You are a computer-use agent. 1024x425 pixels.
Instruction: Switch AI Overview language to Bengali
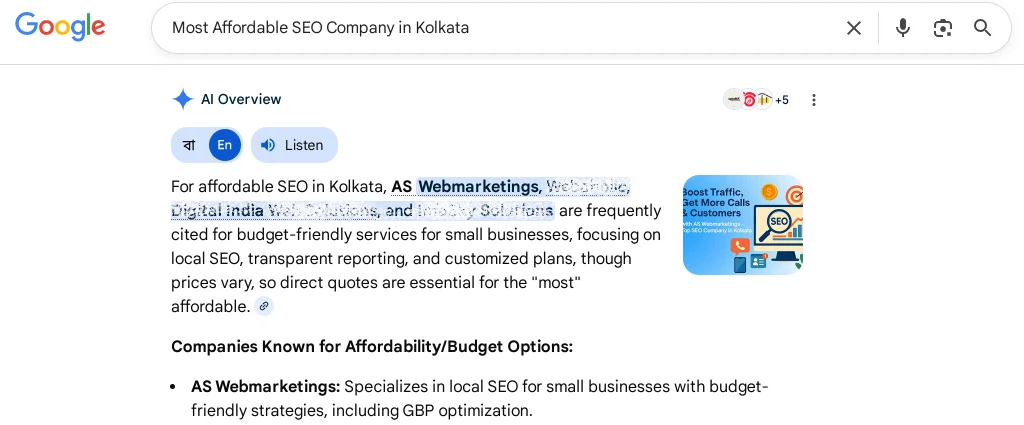click(x=189, y=145)
